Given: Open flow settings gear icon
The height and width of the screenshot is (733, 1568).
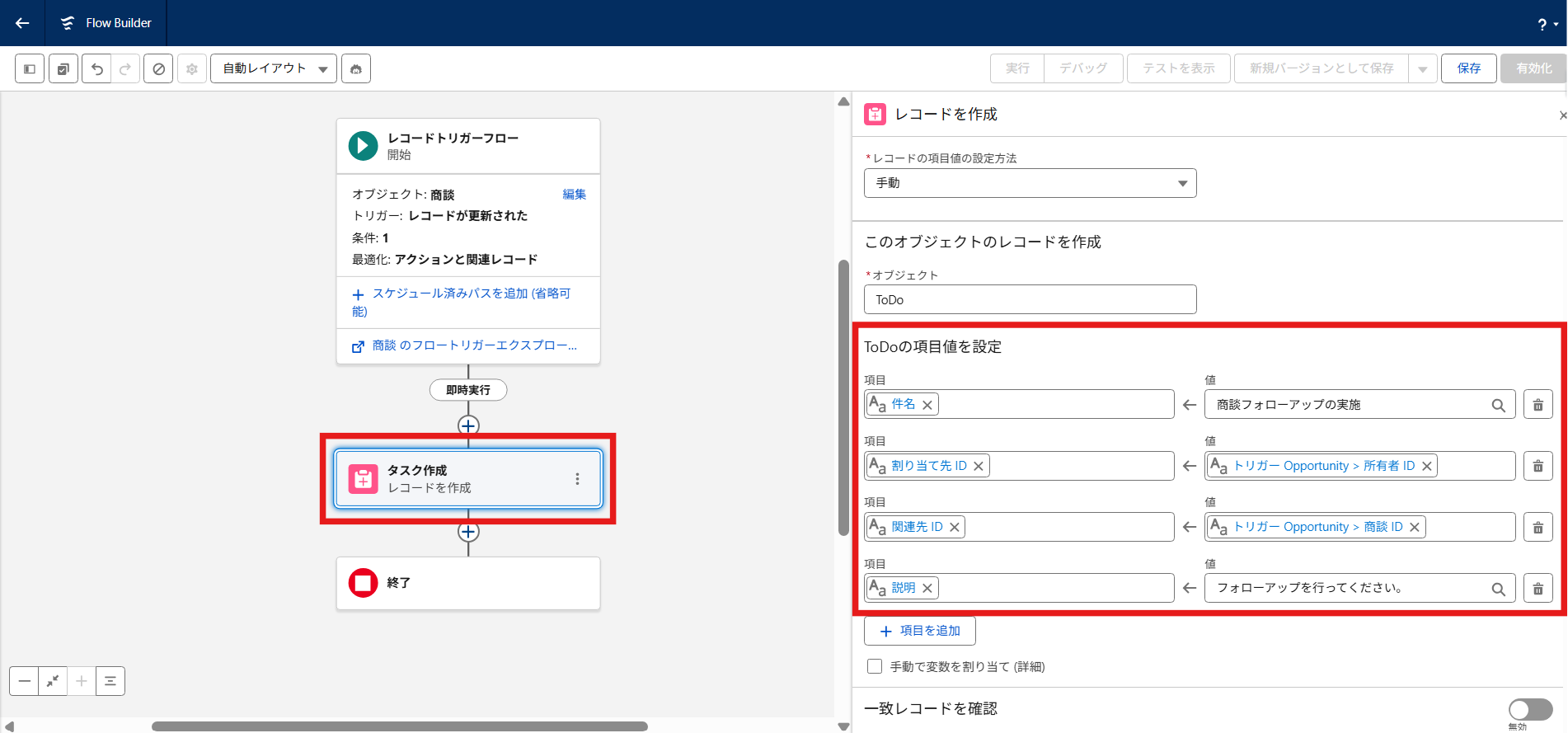Looking at the screenshot, I should pyautogui.click(x=192, y=68).
